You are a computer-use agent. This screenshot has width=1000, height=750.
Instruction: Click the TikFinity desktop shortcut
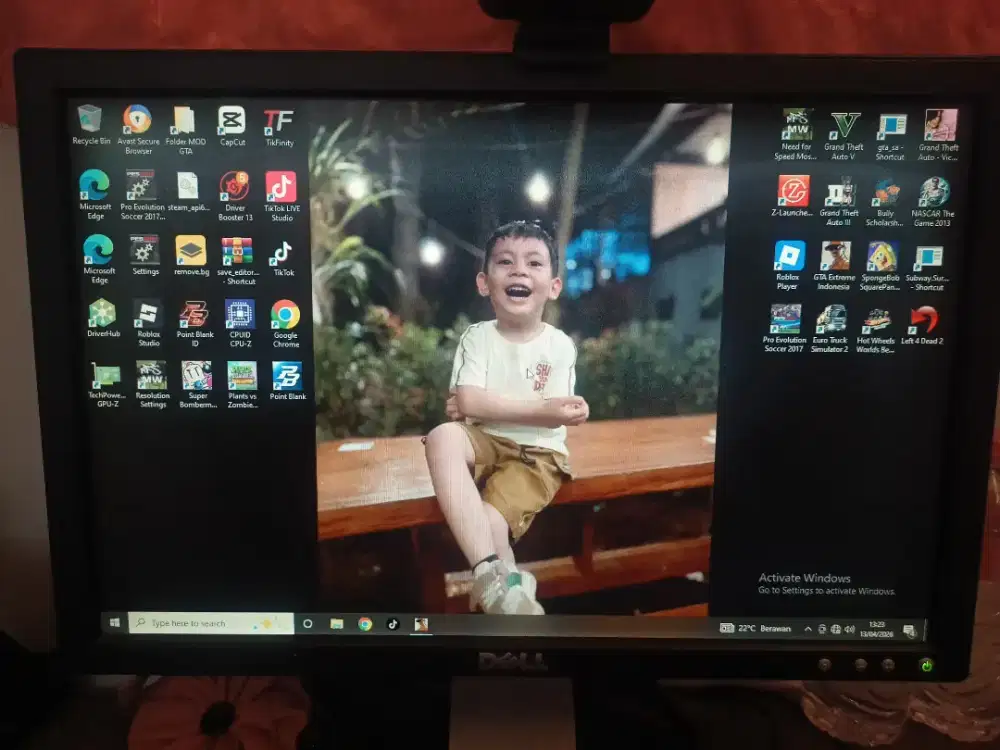(x=279, y=122)
